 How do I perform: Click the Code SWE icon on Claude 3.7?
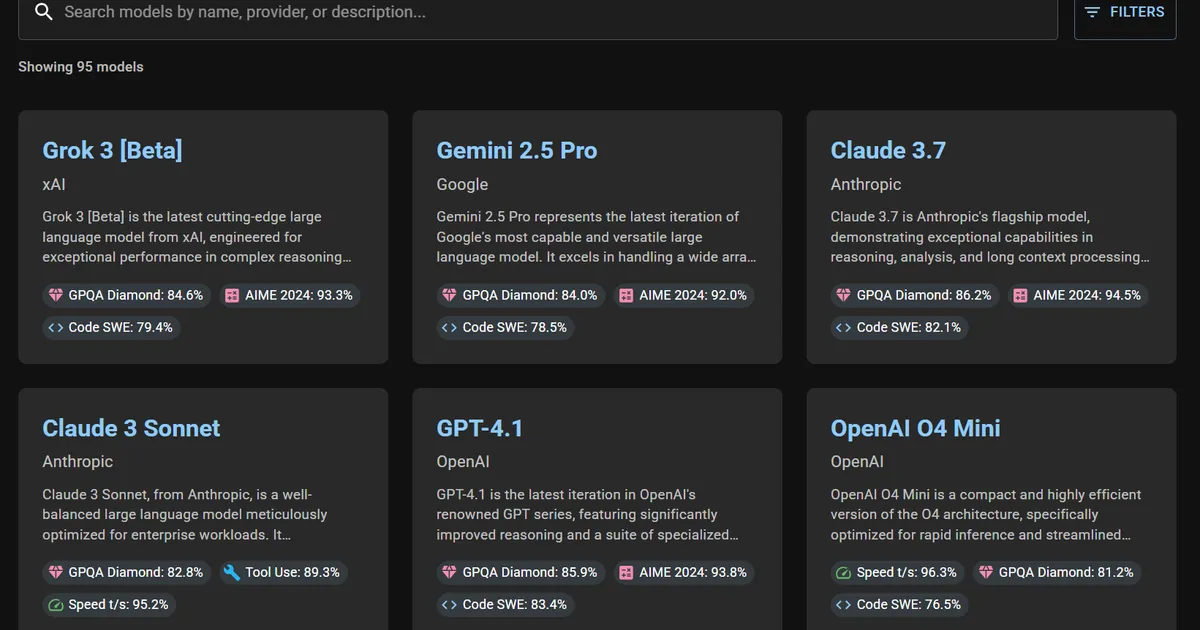pos(843,328)
